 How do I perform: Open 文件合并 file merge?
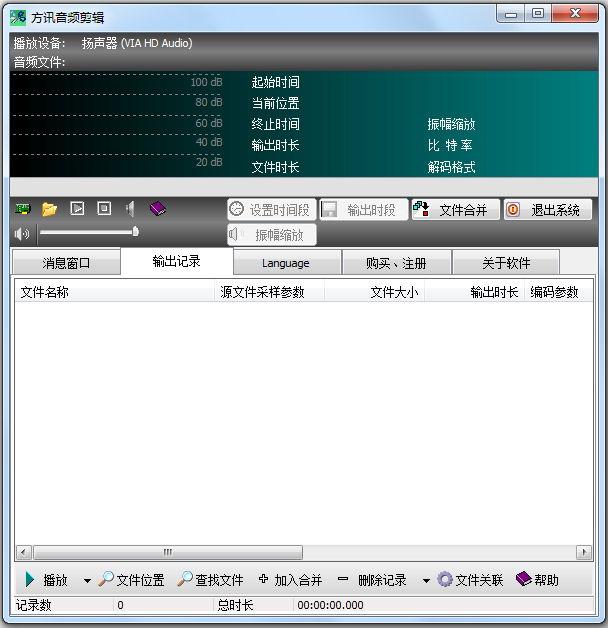tap(456, 209)
